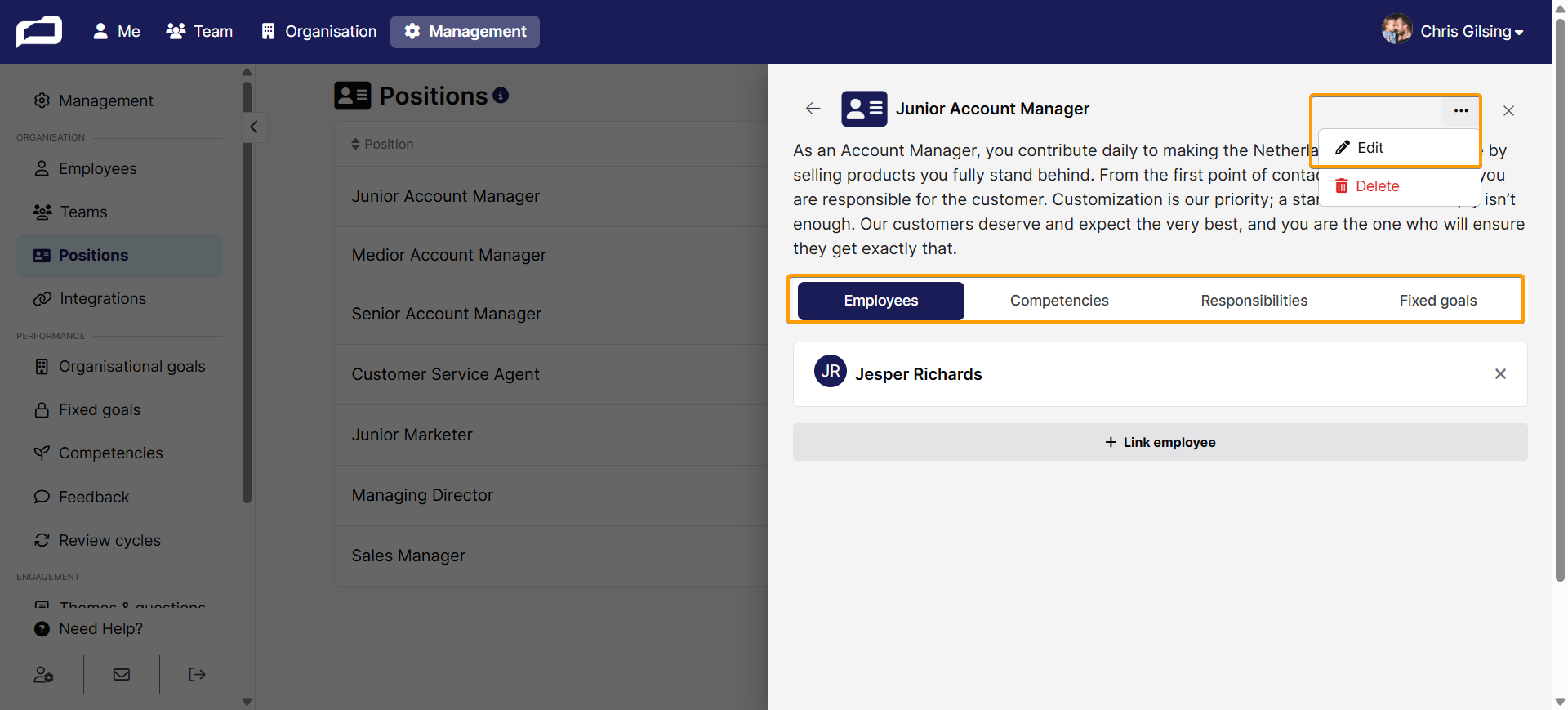The height and width of the screenshot is (710, 1568).
Task: Click the Need Help? link
Action: pos(88,628)
